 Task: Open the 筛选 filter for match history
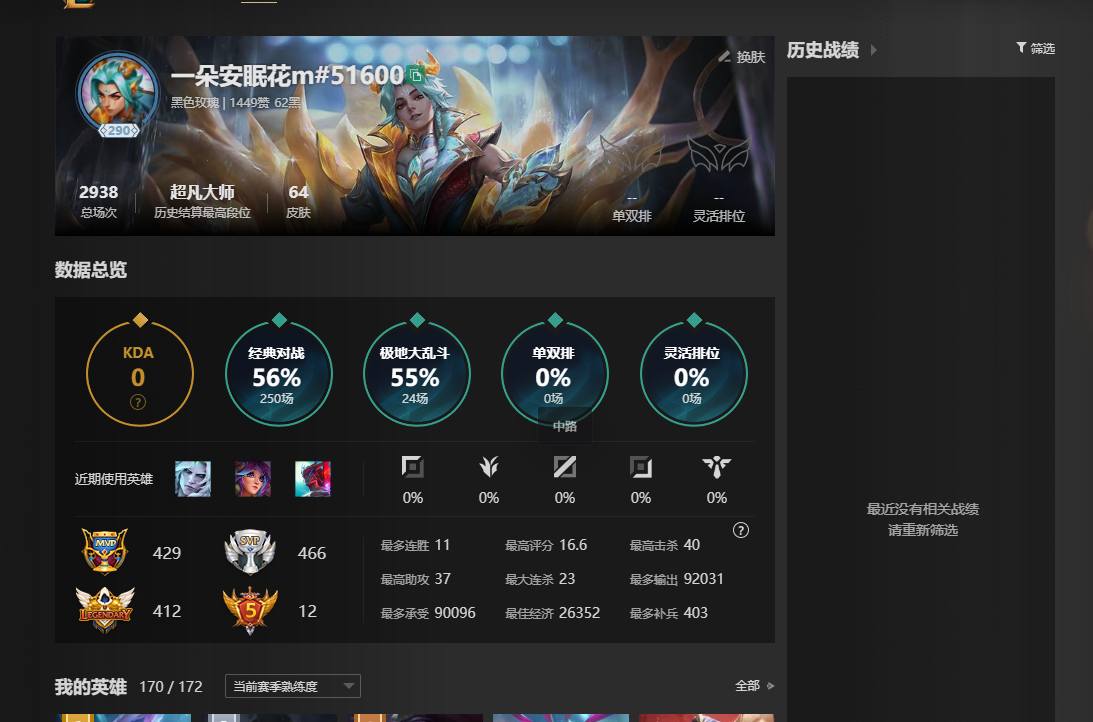(x=1035, y=48)
